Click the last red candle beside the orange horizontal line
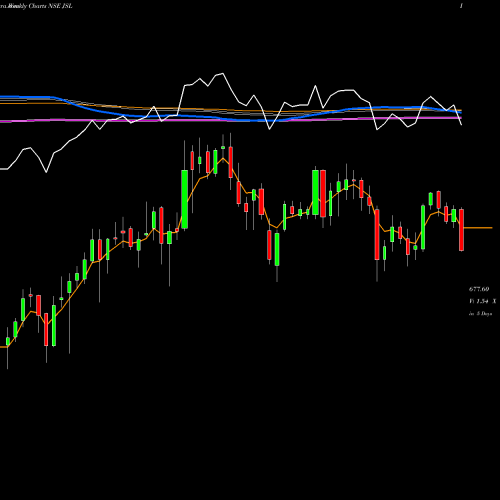 click(x=461, y=230)
